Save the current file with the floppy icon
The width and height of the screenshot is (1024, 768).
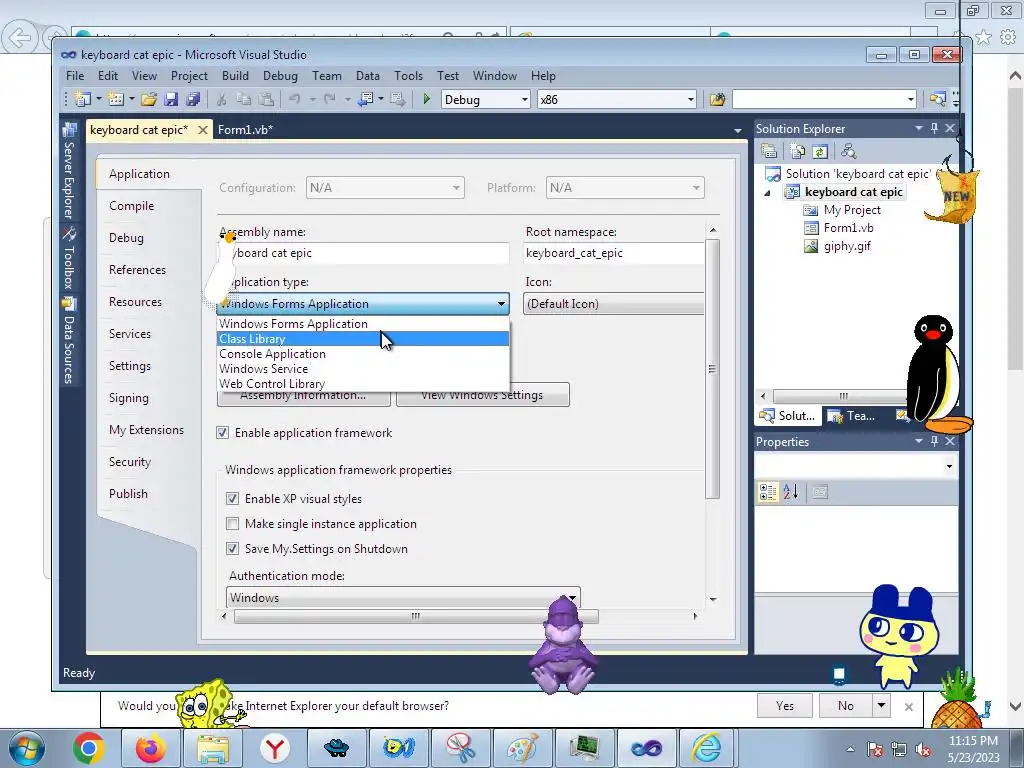pyautogui.click(x=171, y=99)
